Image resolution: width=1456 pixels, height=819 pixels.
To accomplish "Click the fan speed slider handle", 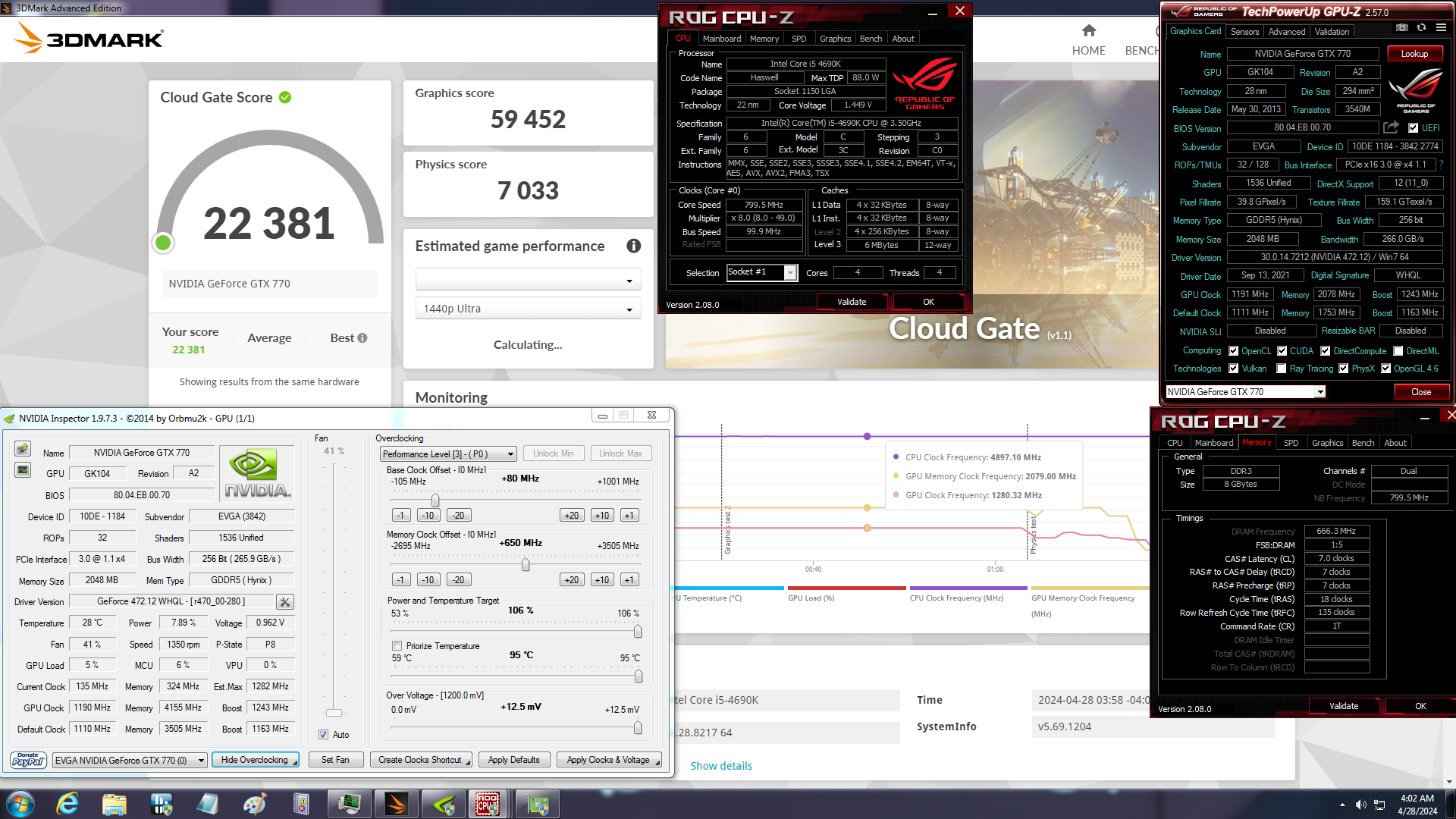I will [334, 713].
